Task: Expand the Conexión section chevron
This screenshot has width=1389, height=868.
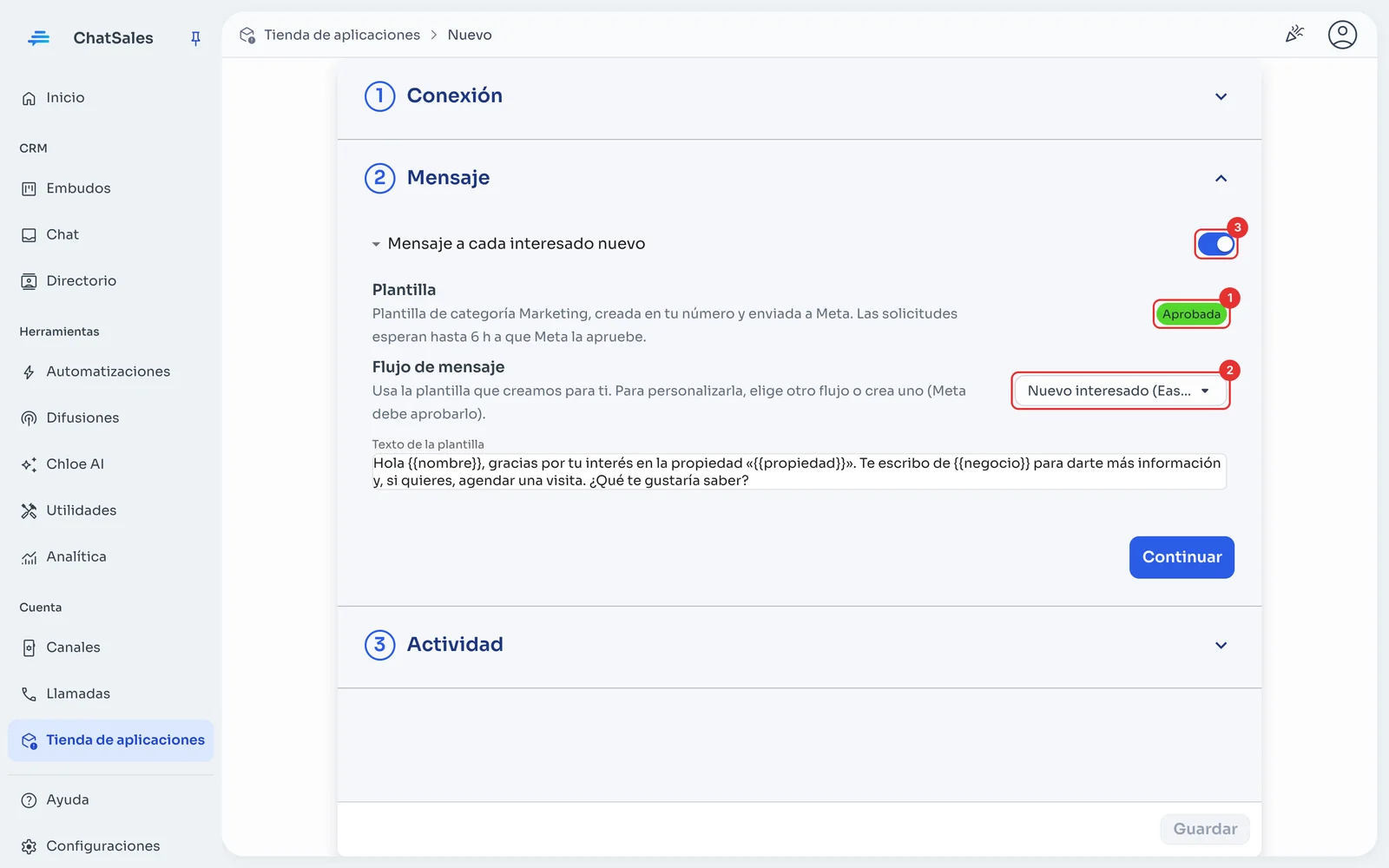Action: pyautogui.click(x=1221, y=96)
